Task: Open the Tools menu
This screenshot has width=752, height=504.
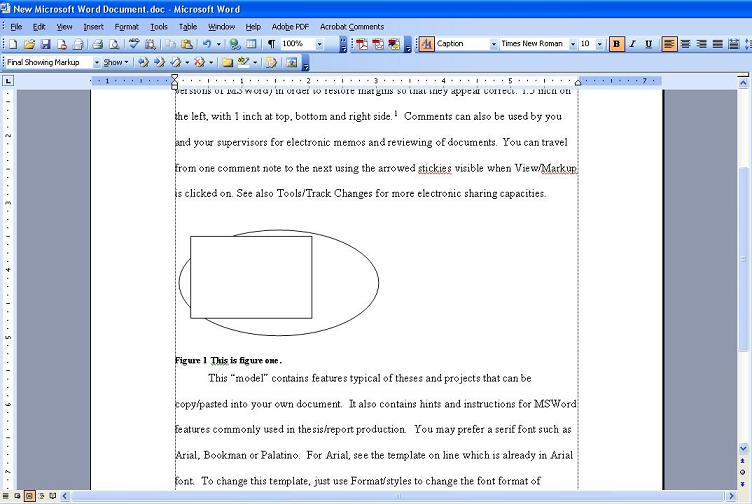Action: pyautogui.click(x=159, y=27)
